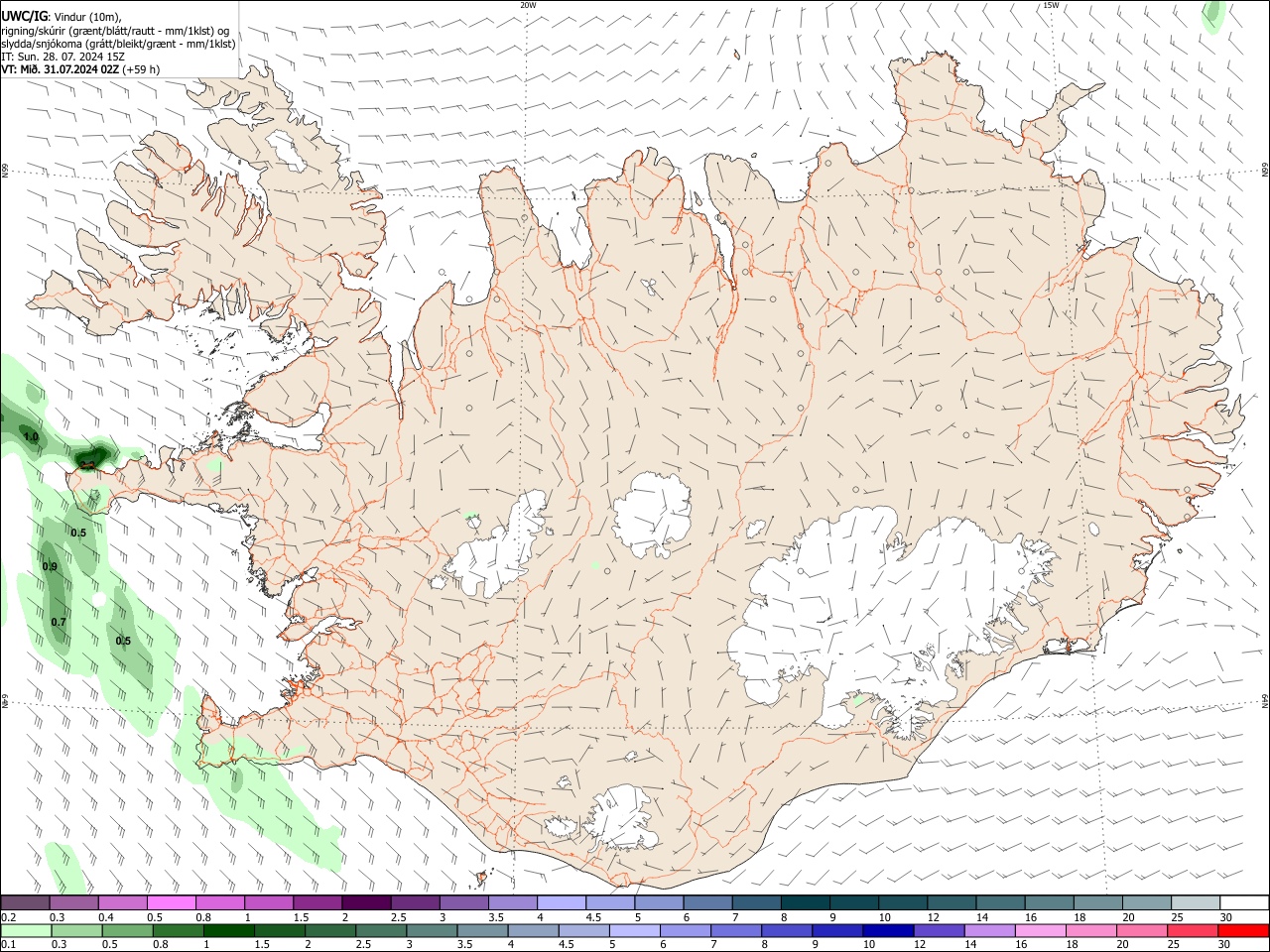Select bottom-row green swatch between 0.5 and 0.8
The height and width of the screenshot is (952, 1270).
click(x=127, y=930)
